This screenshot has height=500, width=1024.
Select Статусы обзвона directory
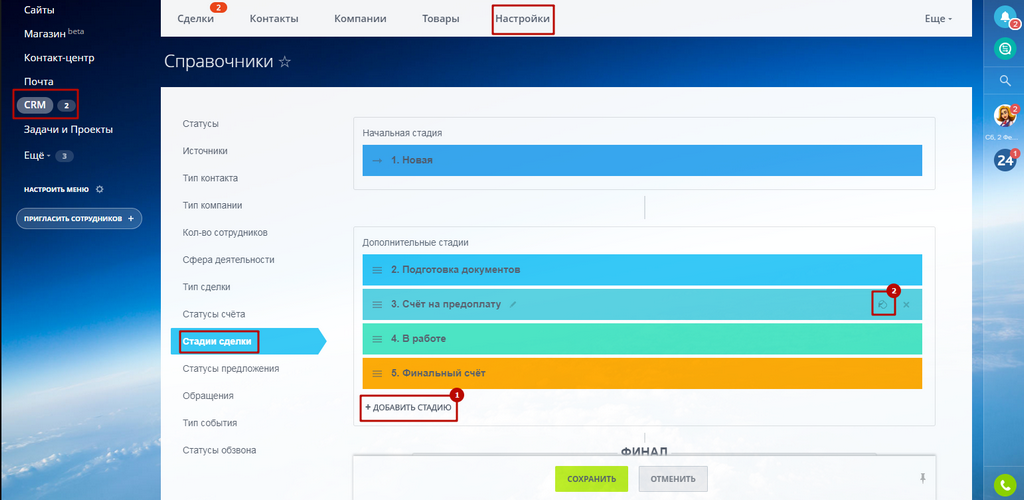coord(219,450)
